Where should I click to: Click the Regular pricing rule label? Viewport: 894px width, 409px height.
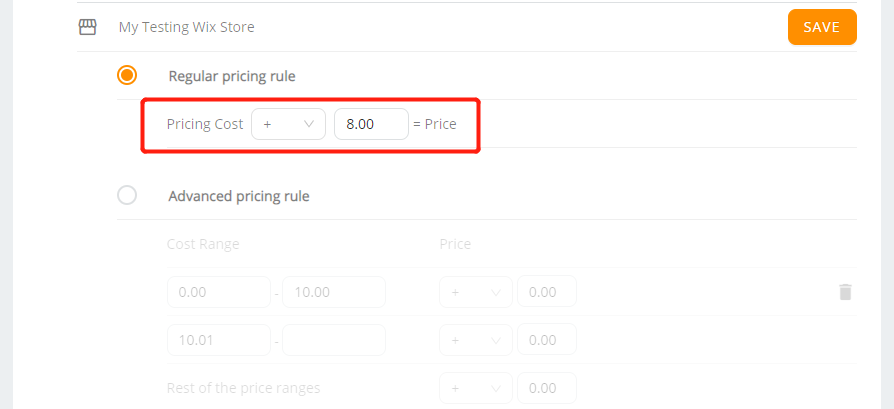232,76
